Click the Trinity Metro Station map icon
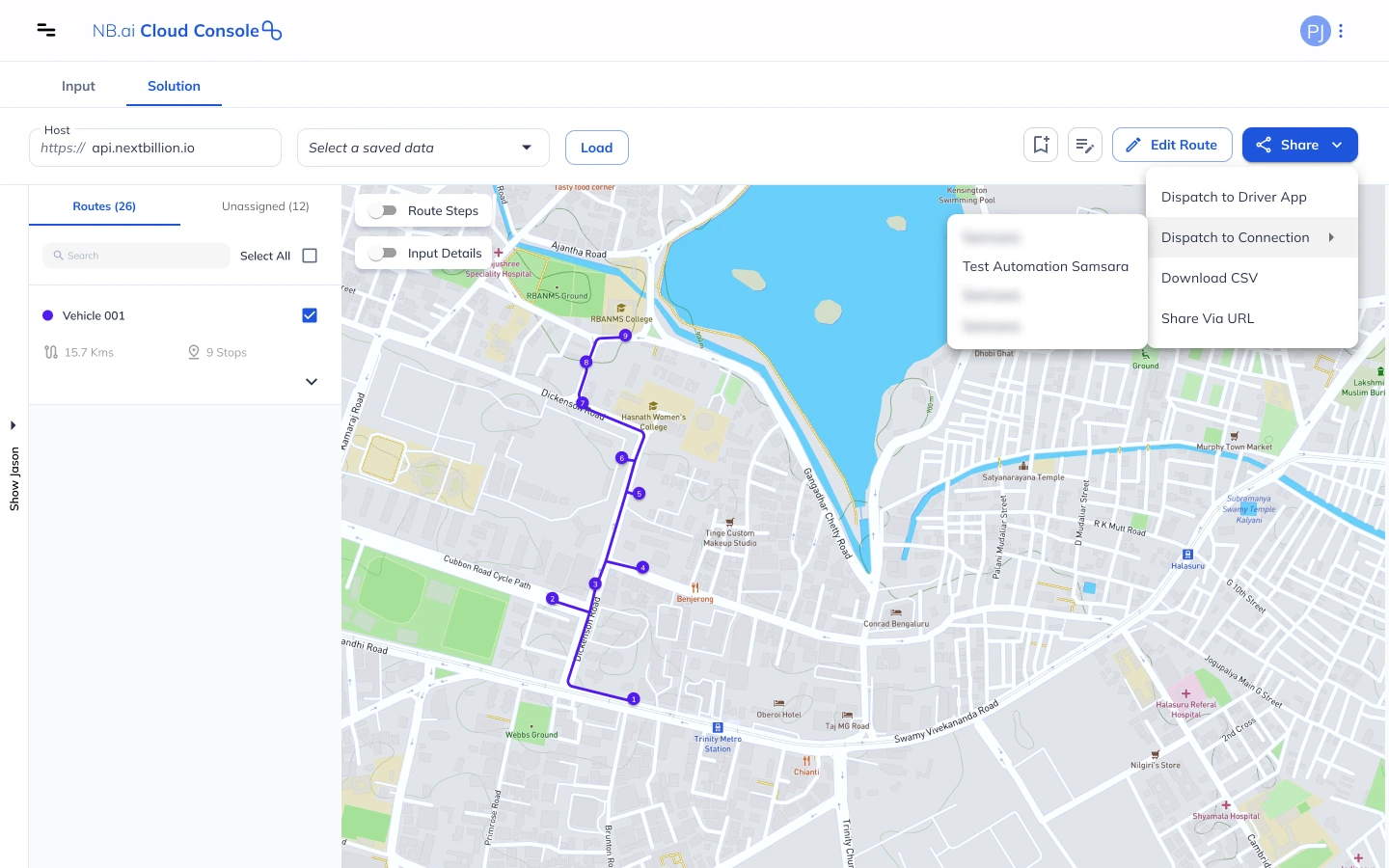This screenshot has width=1389, height=868. (718, 727)
